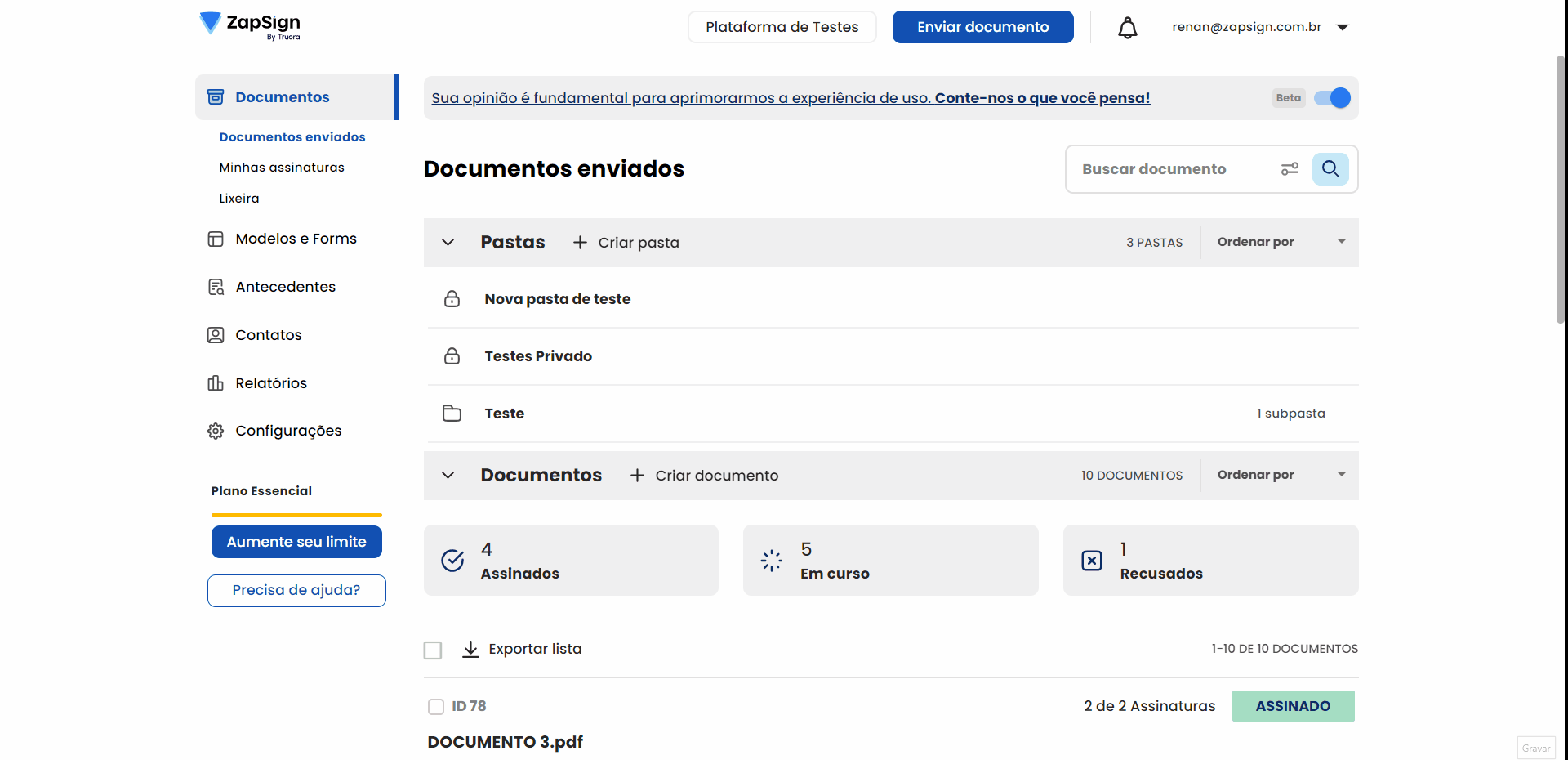Image resolution: width=1568 pixels, height=760 pixels.
Task: Click the ZapSign logo
Action: 250,26
